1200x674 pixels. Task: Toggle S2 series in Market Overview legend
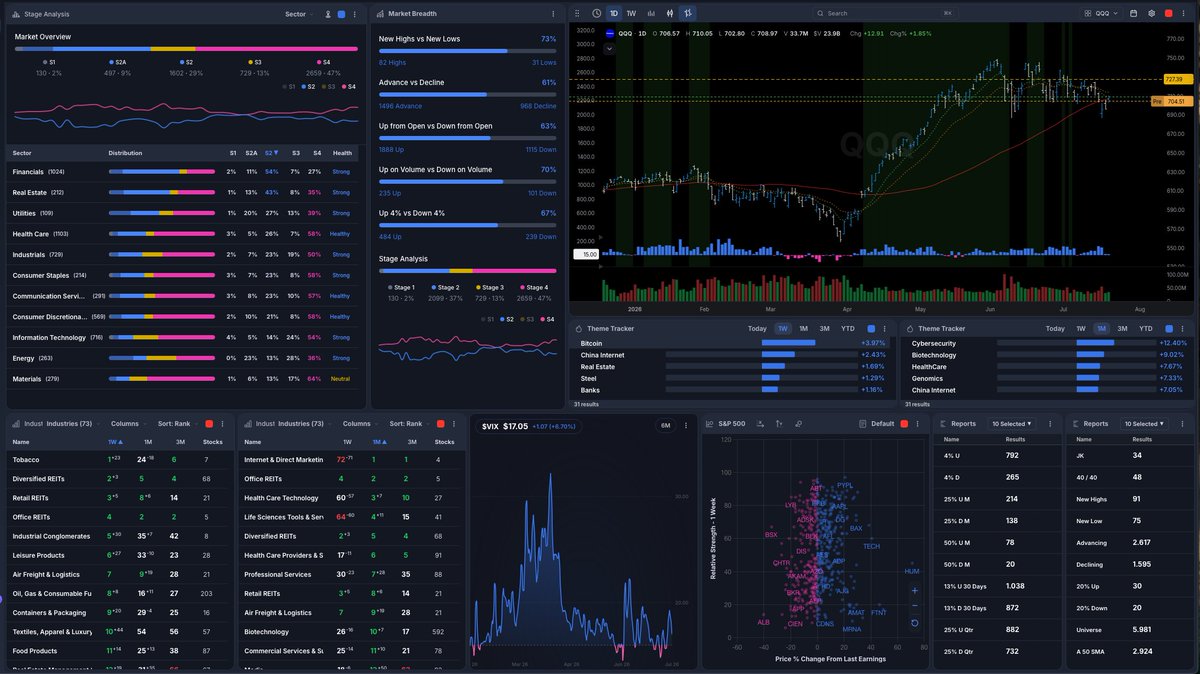(x=308, y=87)
